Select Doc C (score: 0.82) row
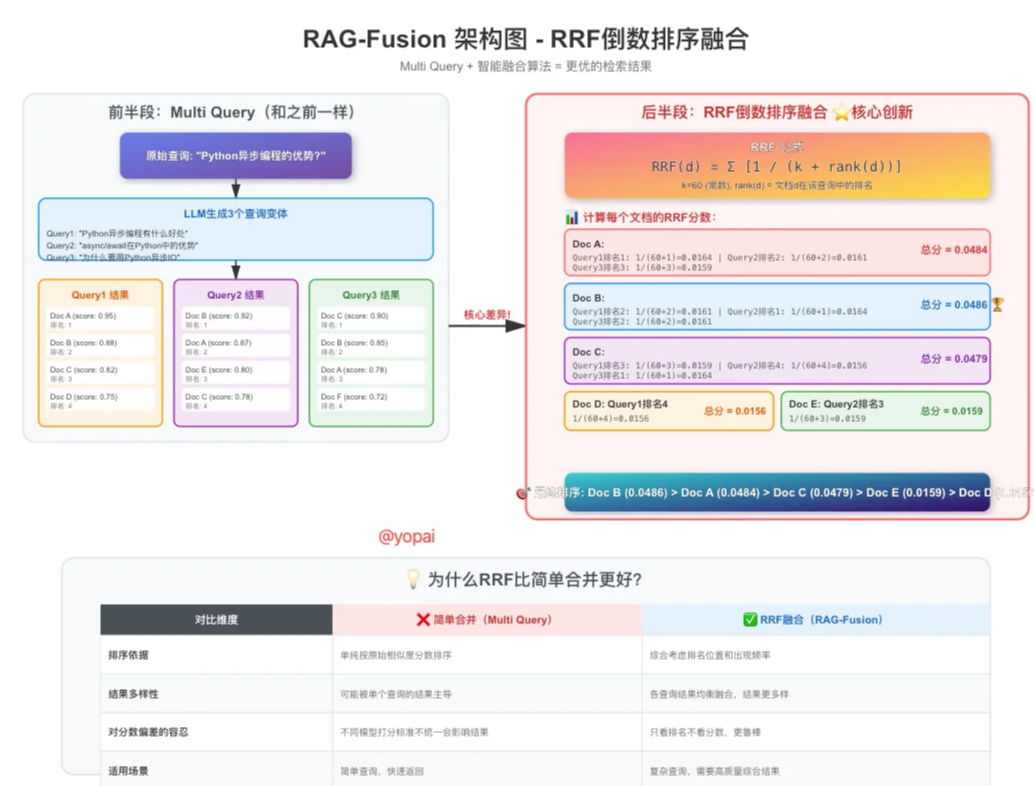1034x786 pixels. tap(100, 373)
